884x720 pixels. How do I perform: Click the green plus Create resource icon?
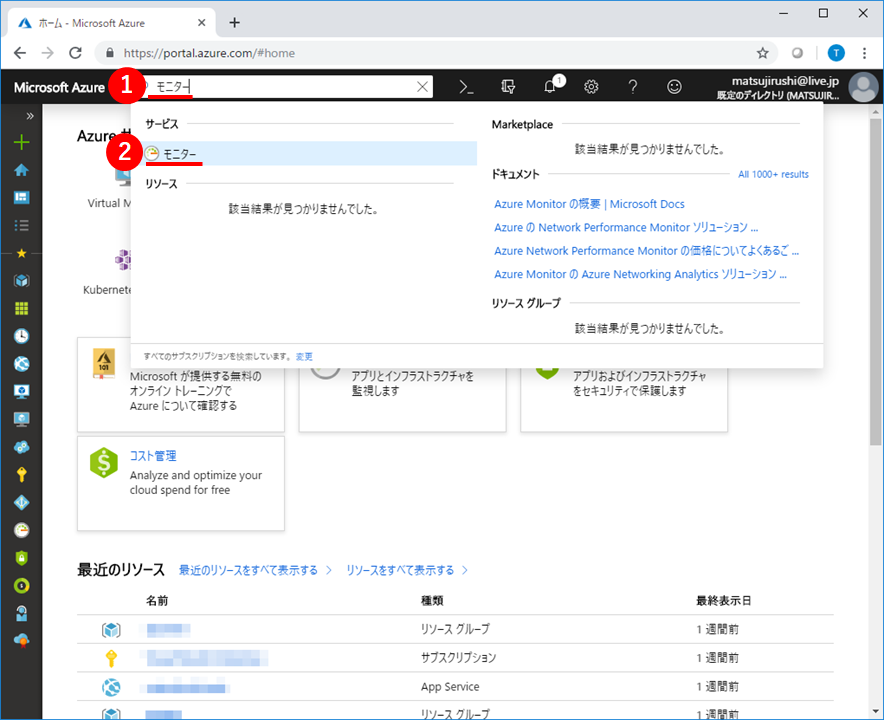tap(21, 142)
